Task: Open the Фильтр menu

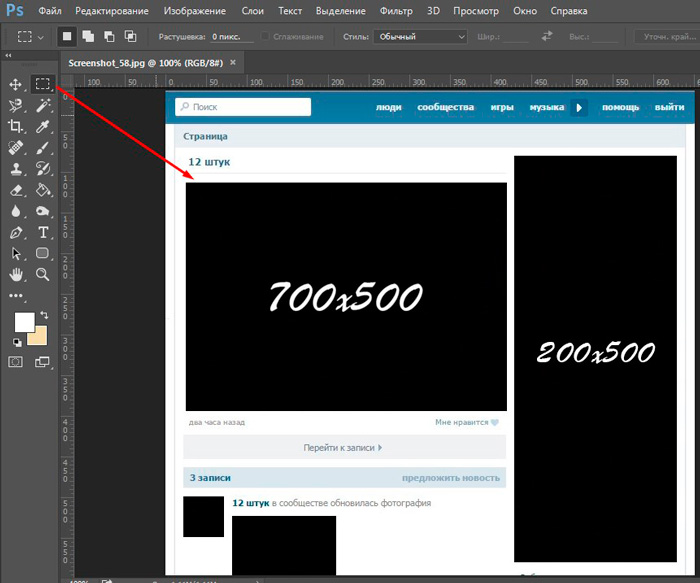Action: 396,11
